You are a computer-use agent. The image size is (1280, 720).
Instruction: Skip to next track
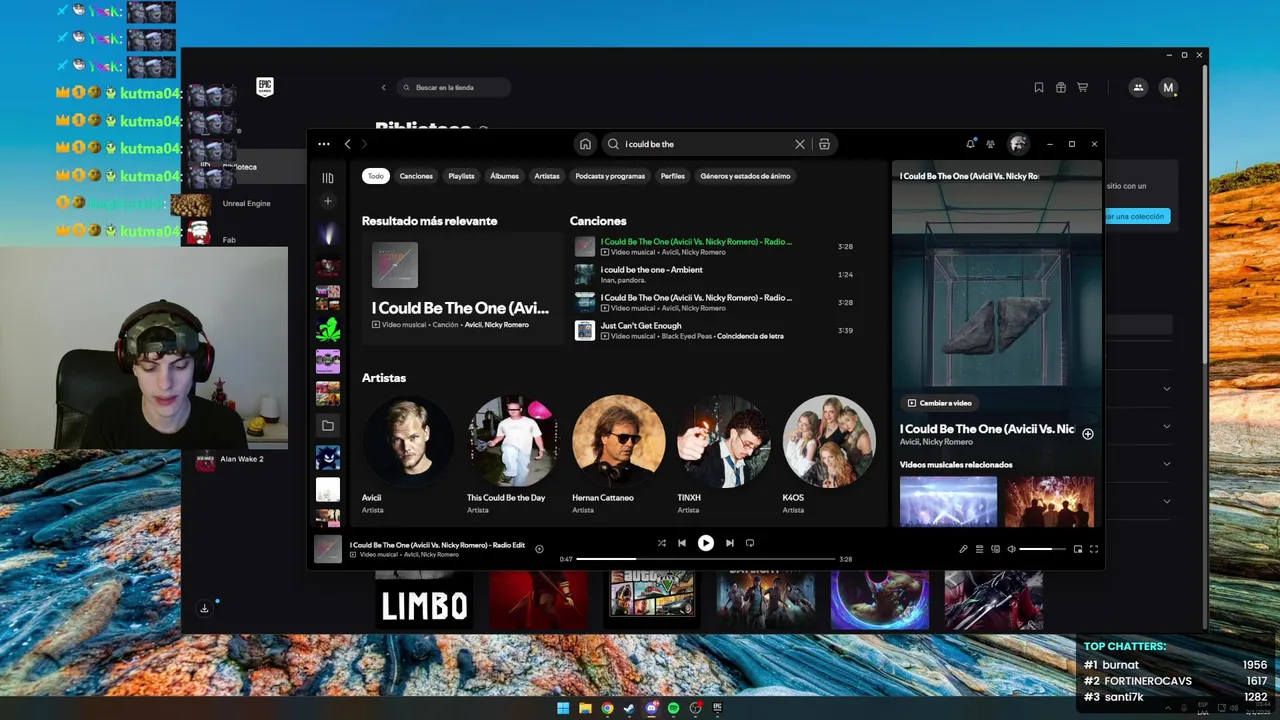pyautogui.click(x=730, y=543)
